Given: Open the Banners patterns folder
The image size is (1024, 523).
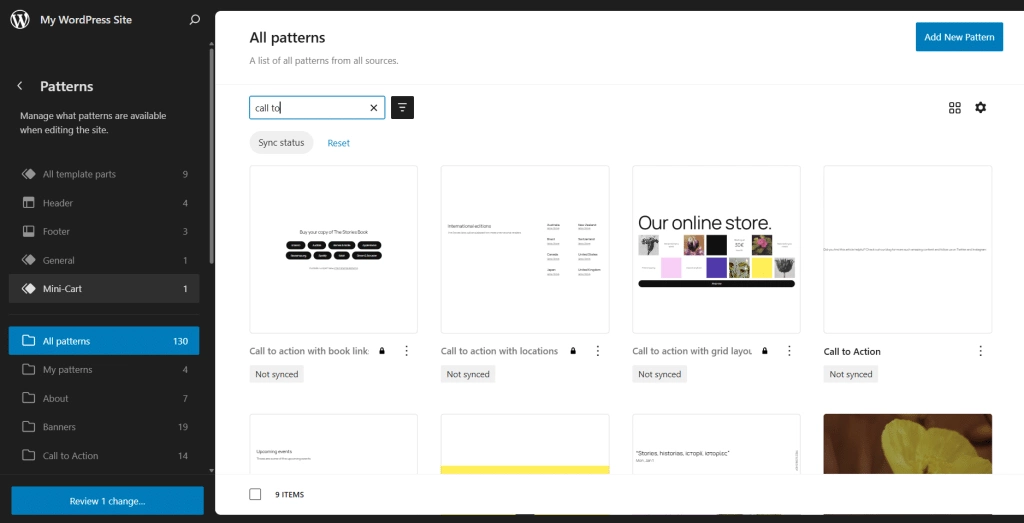Looking at the screenshot, I should (61, 427).
